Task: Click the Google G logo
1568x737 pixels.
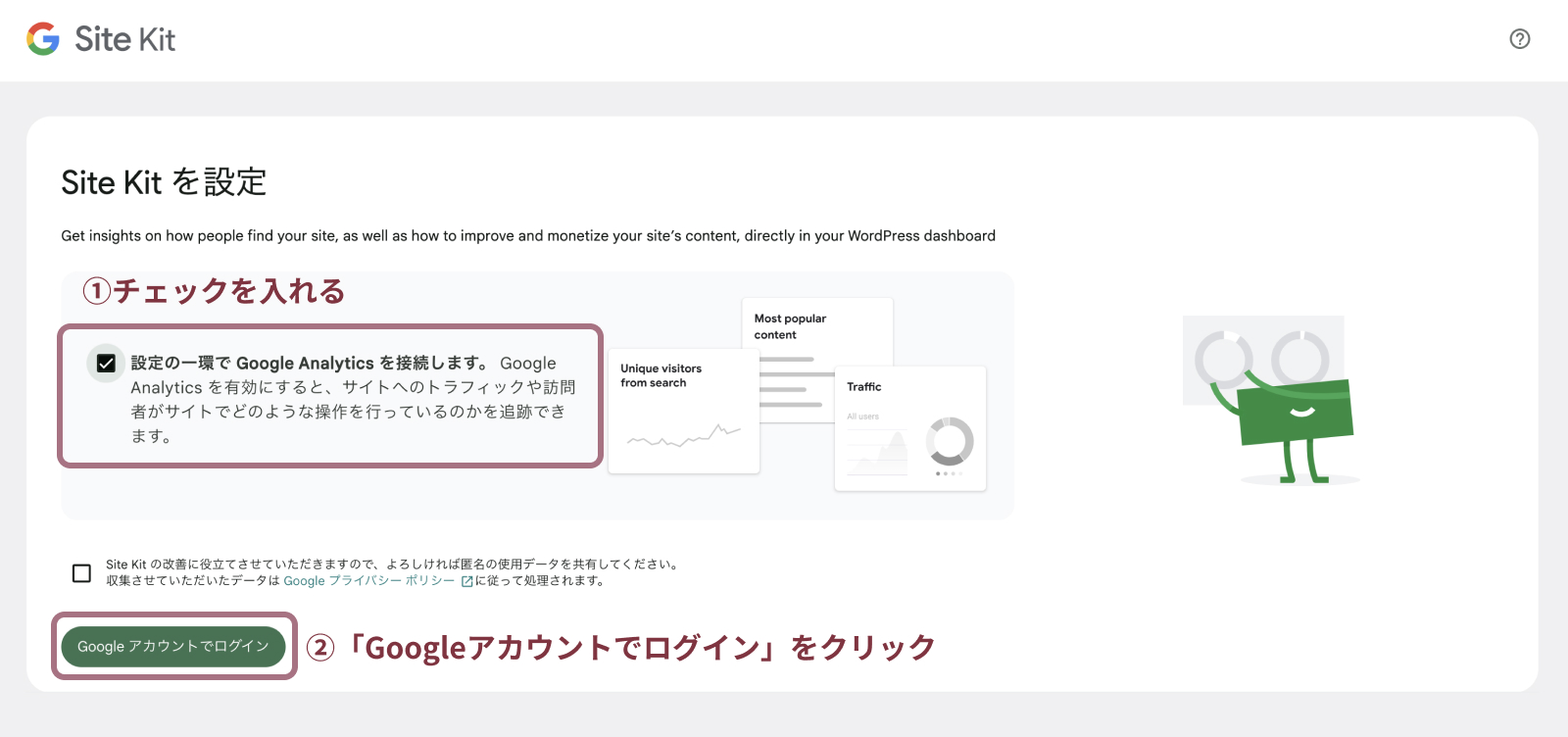Action: point(43,39)
